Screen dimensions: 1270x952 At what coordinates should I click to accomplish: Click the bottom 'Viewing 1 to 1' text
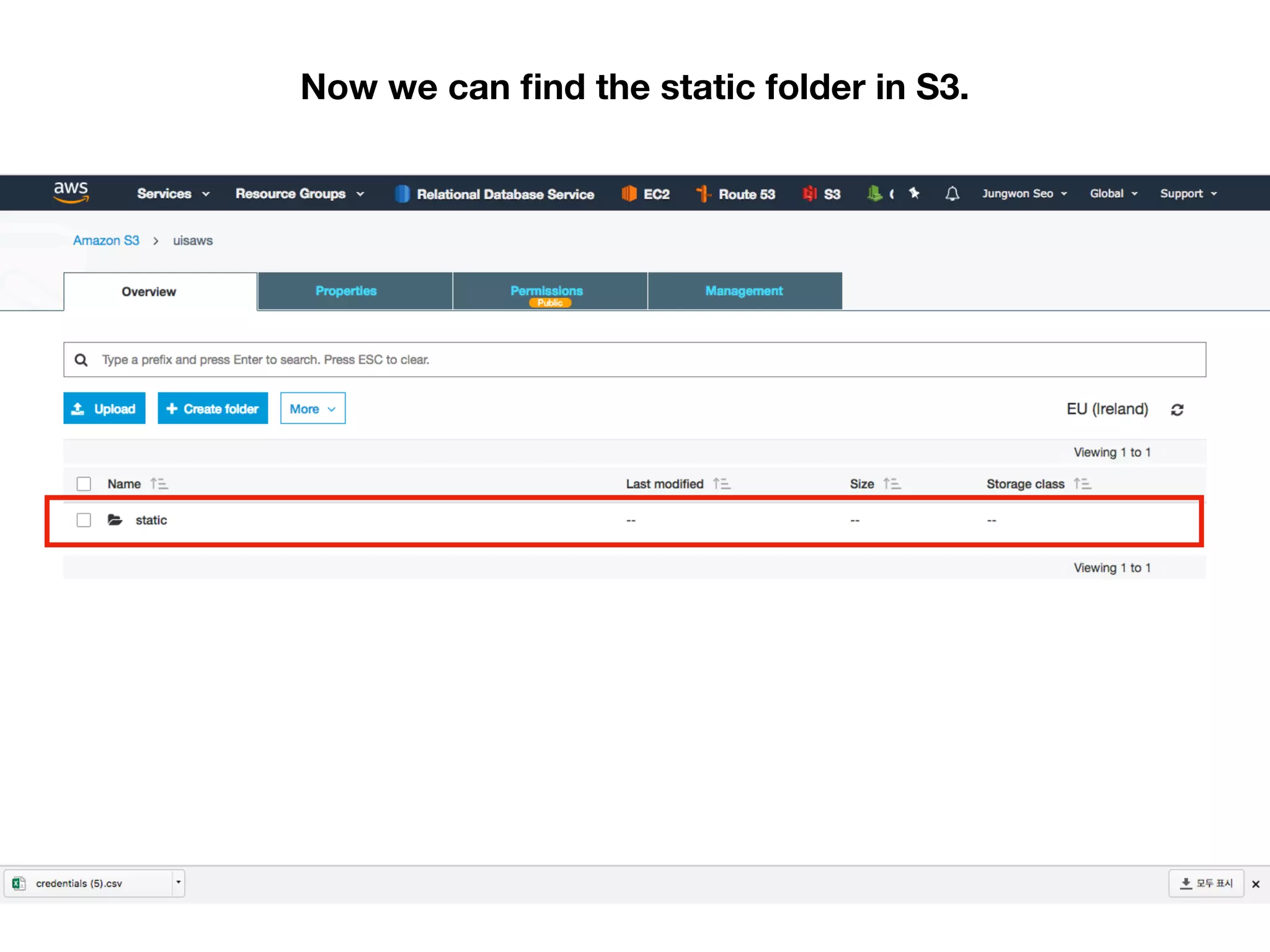tap(1112, 568)
